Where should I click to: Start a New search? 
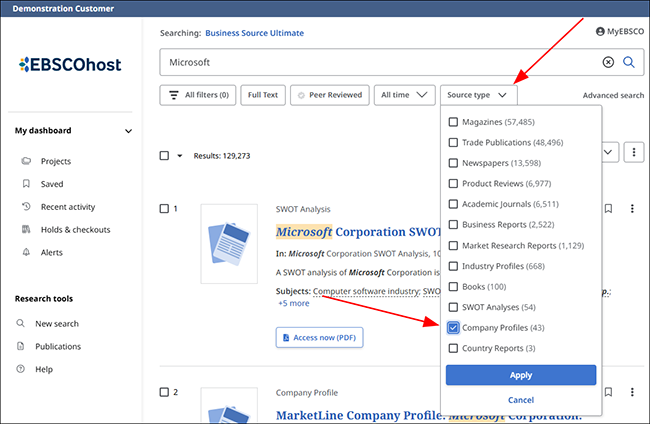[57, 324]
